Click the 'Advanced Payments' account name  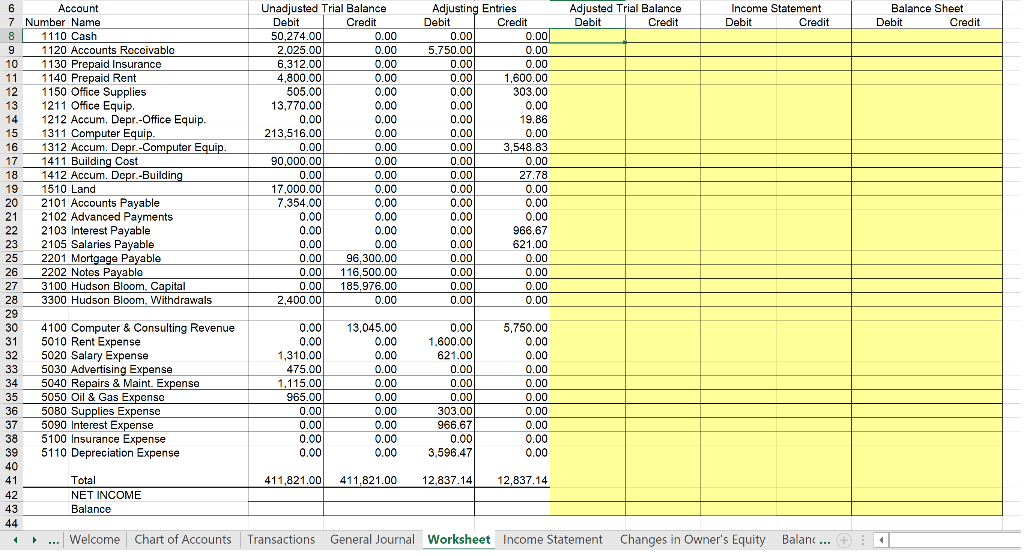tap(121, 216)
